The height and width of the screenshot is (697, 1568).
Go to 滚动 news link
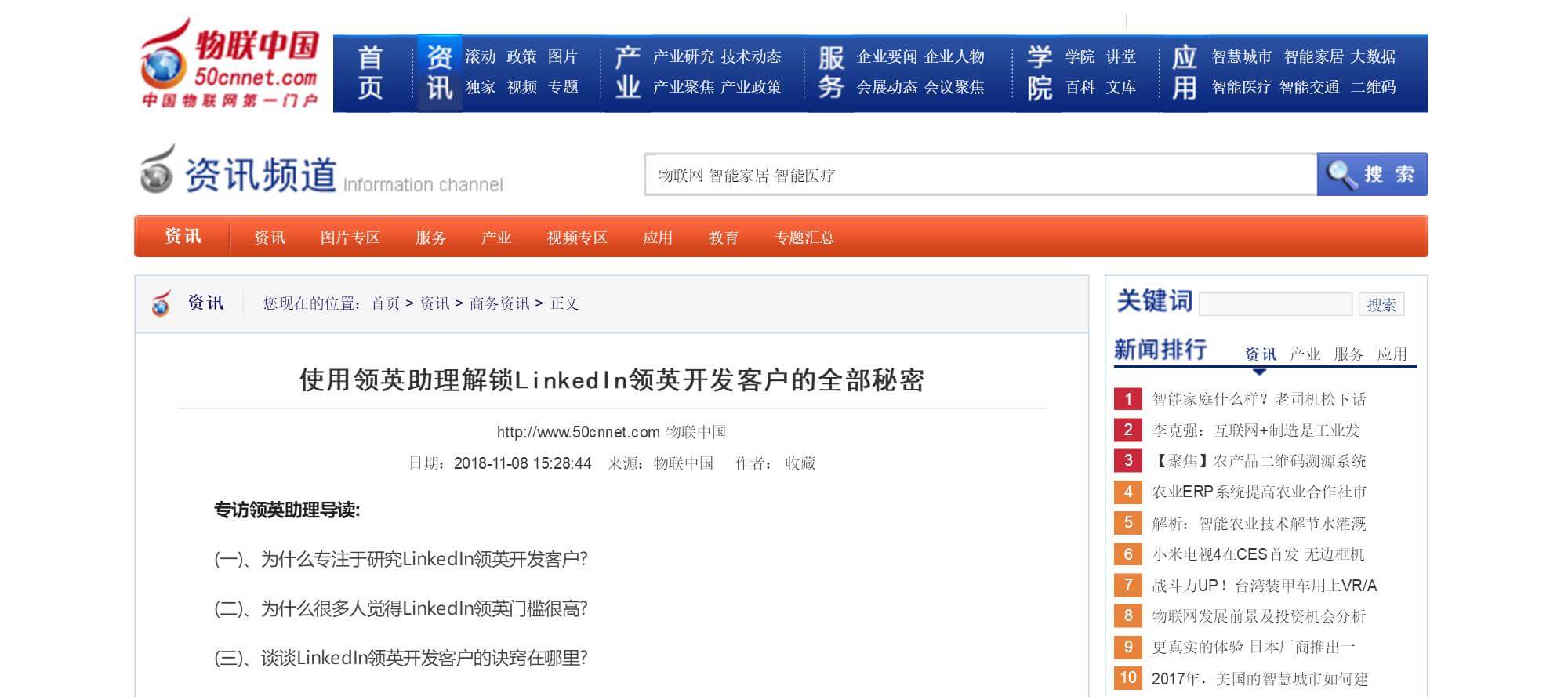[x=481, y=56]
